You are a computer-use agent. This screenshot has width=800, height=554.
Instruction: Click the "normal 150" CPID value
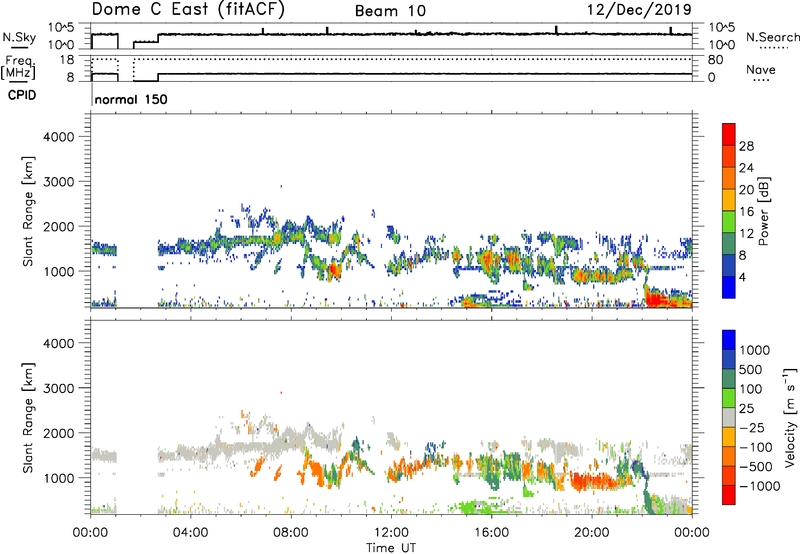[131, 99]
